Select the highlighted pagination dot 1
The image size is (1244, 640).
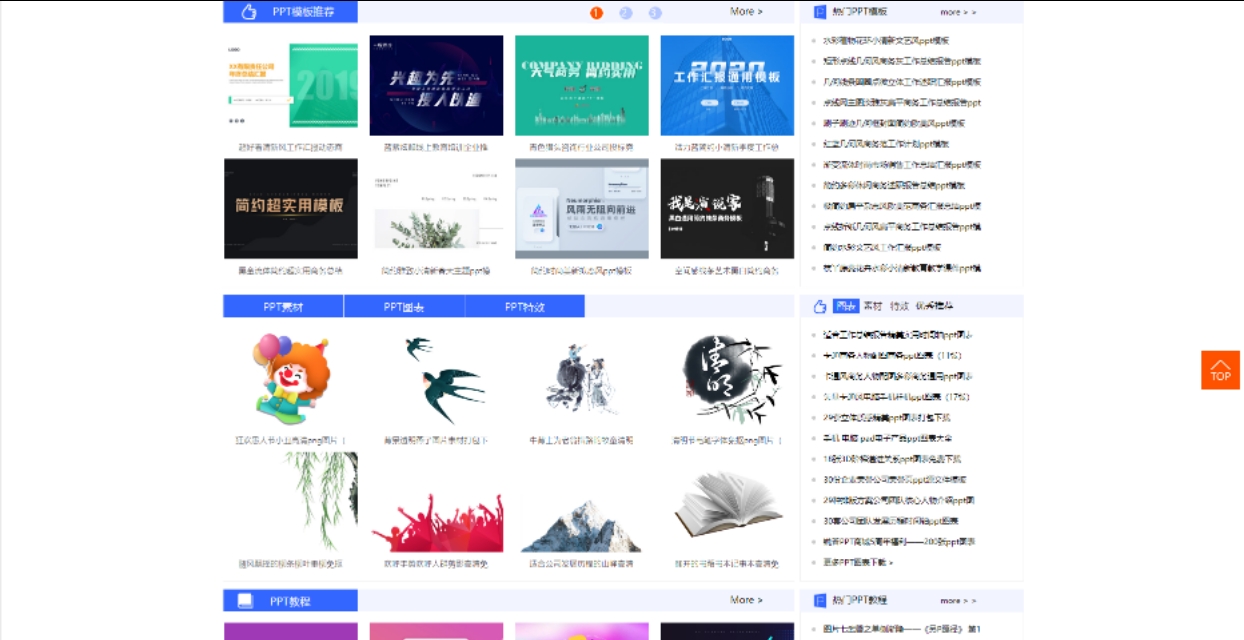point(596,12)
